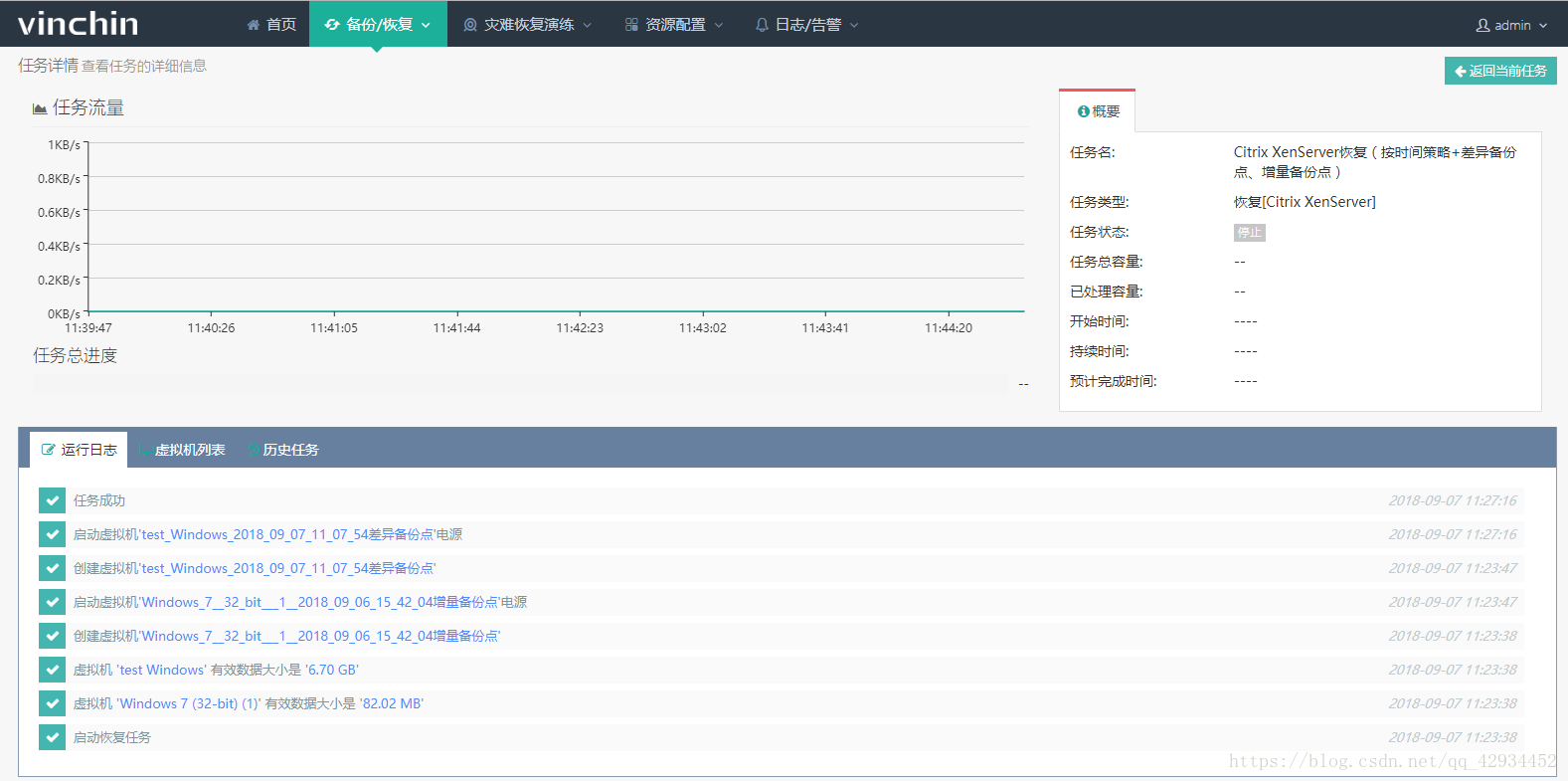
Task: Click the traffic chart plot area
Action: 556,228
